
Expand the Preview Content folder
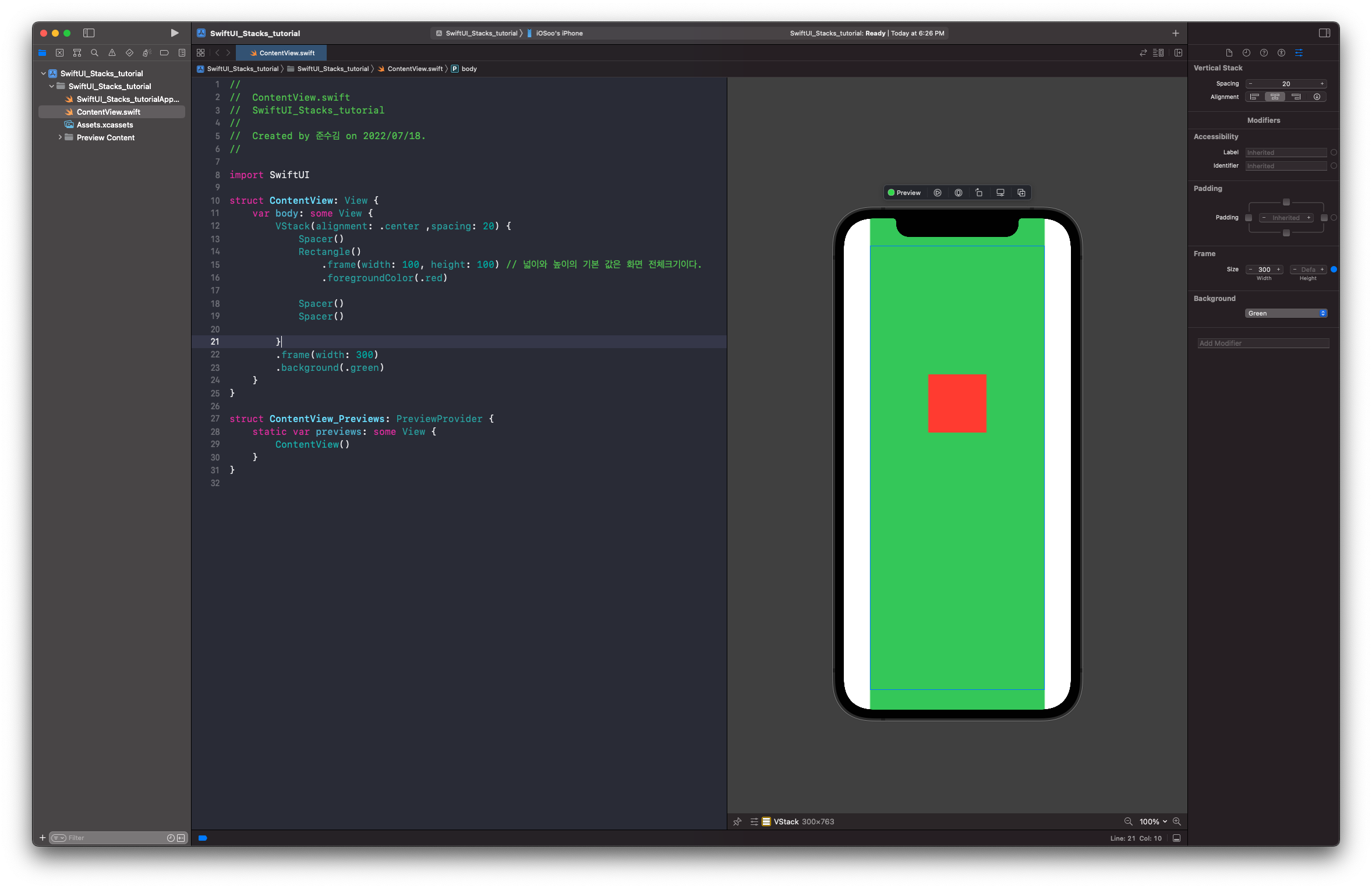pos(60,137)
